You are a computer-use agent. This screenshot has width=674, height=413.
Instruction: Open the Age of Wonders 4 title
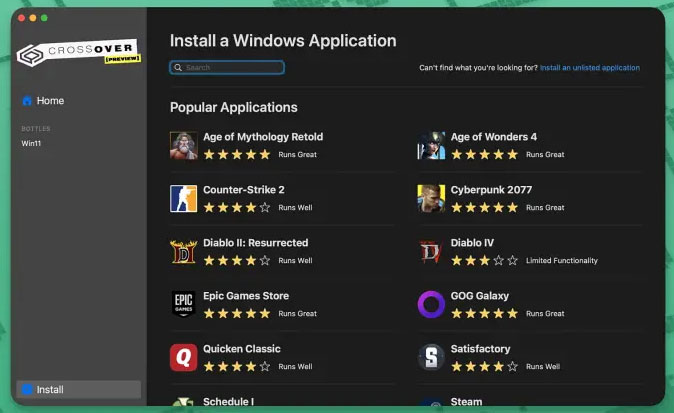tap(493, 137)
